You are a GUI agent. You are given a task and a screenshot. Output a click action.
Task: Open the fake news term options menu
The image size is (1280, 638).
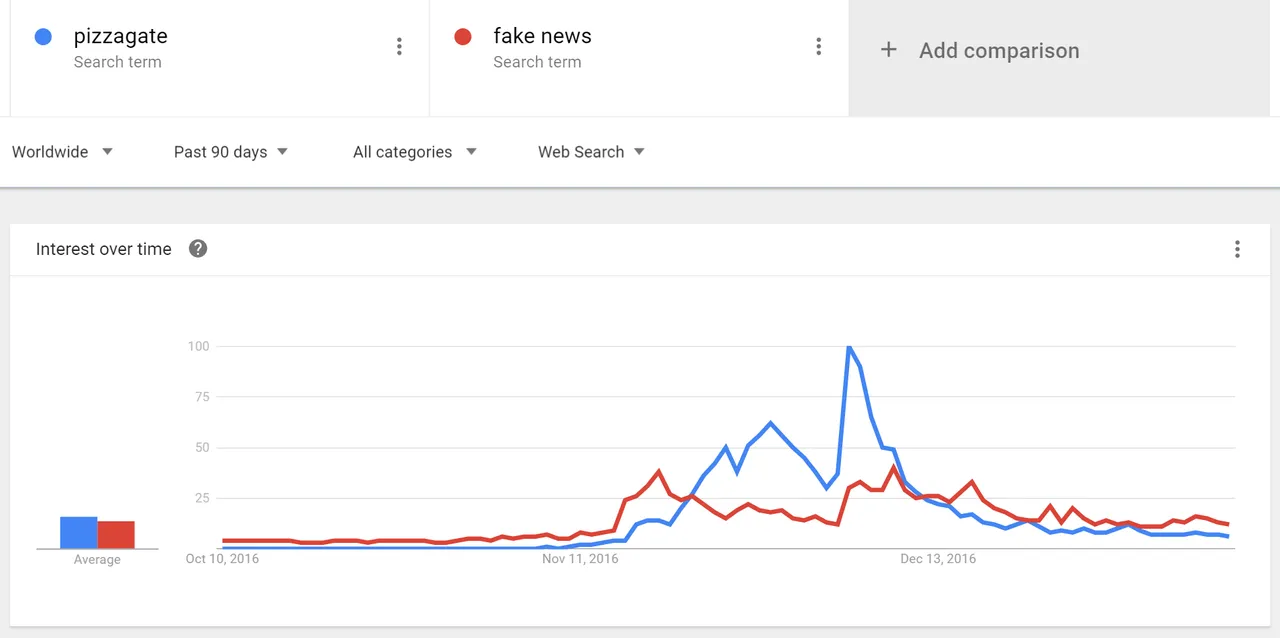(x=818, y=46)
